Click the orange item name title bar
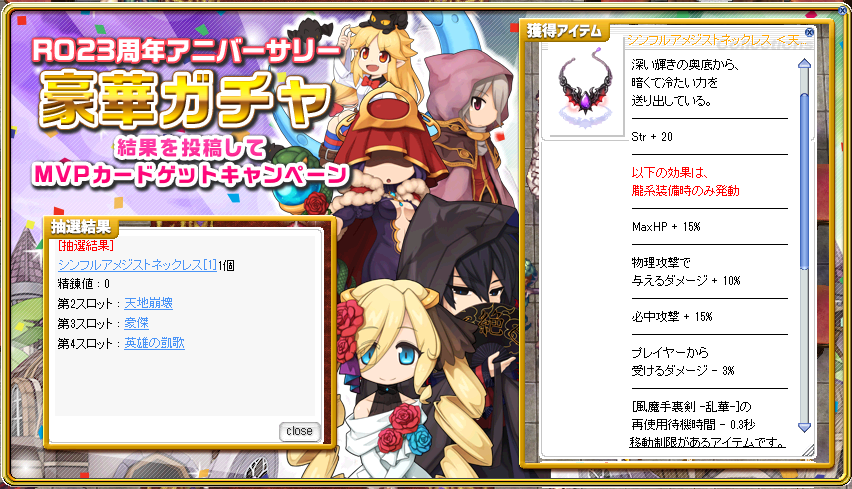 click(x=715, y=40)
